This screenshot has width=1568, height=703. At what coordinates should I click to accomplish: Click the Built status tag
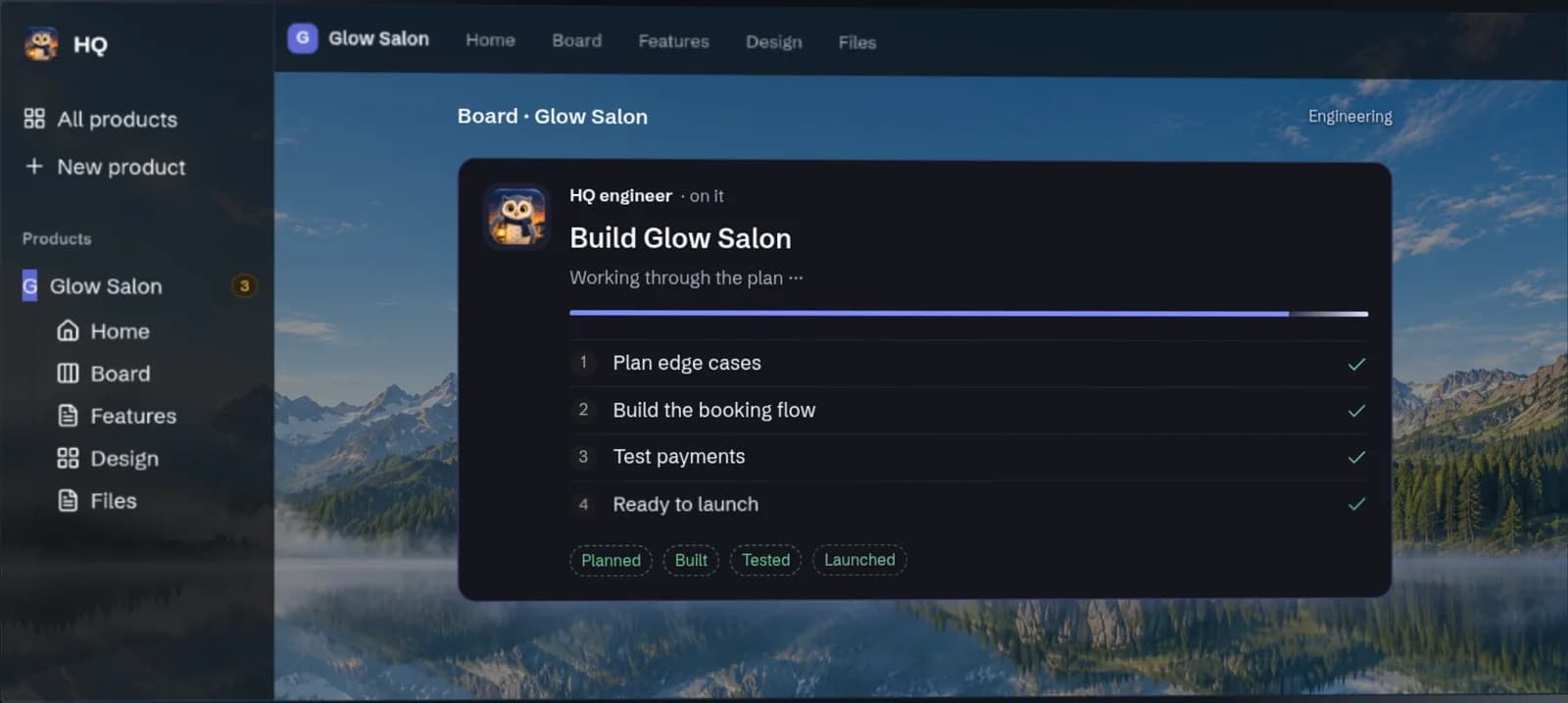point(691,560)
